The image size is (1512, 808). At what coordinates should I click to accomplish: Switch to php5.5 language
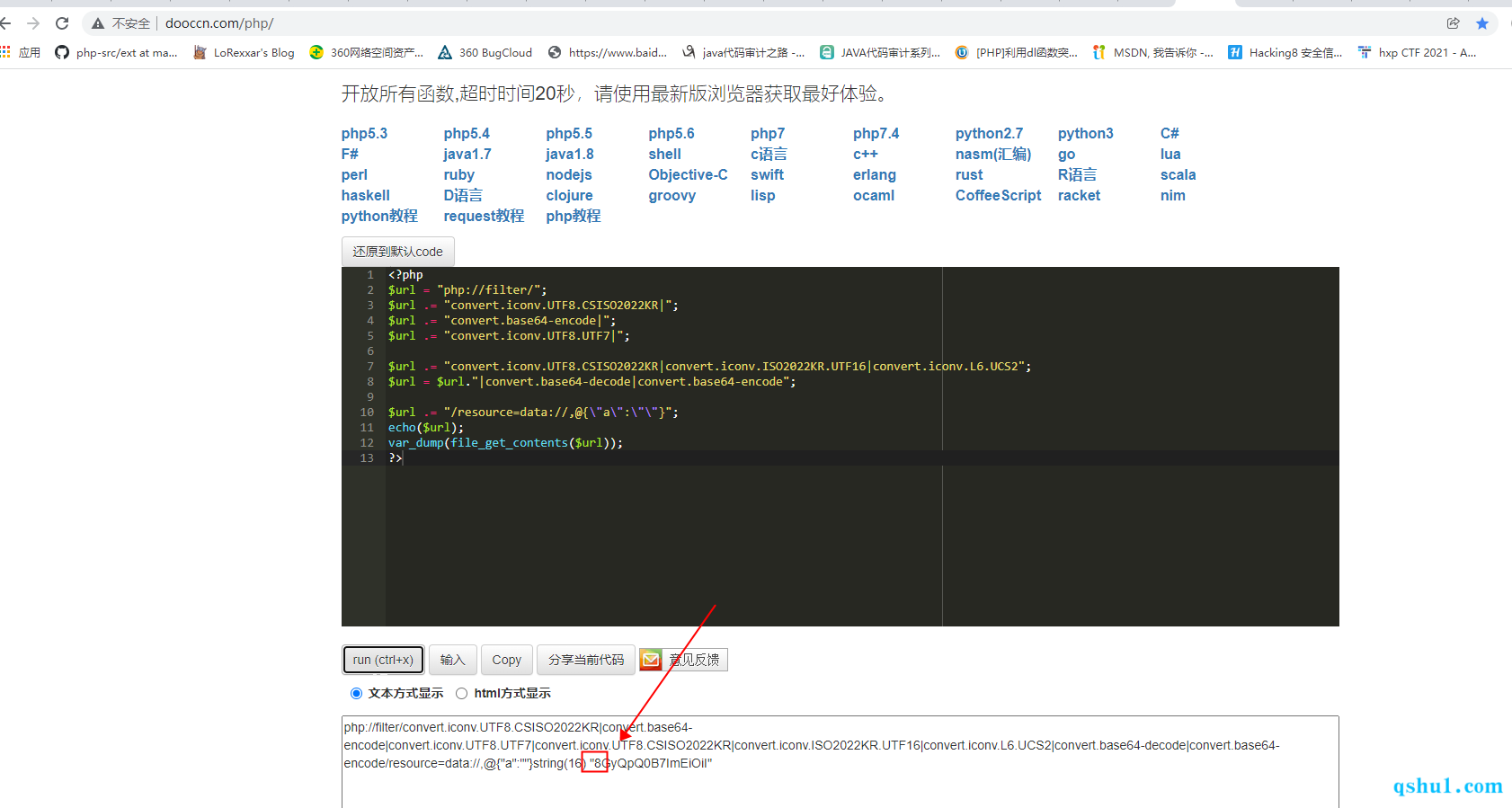[x=569, y=133]
